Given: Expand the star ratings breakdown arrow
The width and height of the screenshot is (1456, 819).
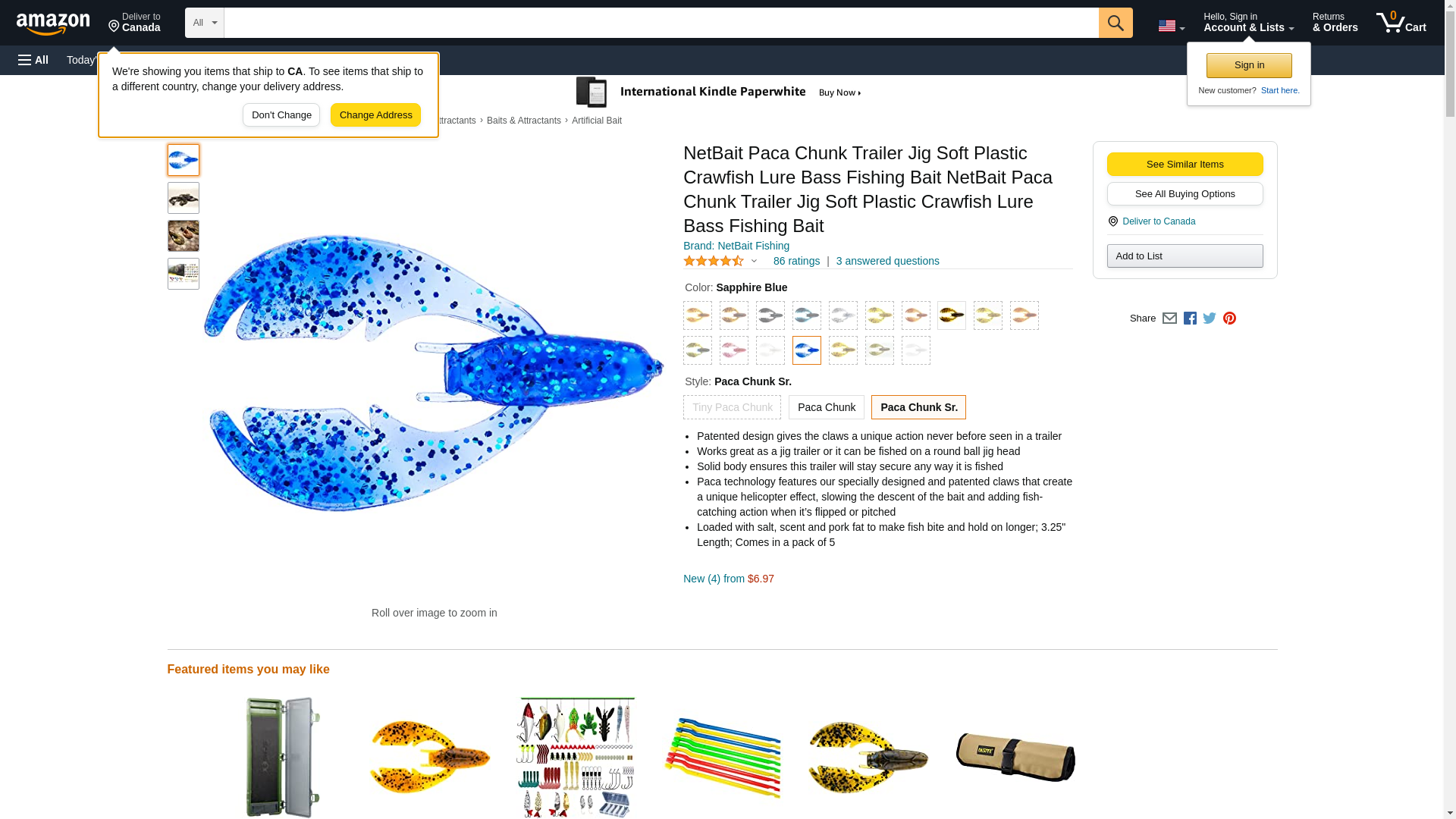Looking at the screenshot, I should (x=754, y=261).
